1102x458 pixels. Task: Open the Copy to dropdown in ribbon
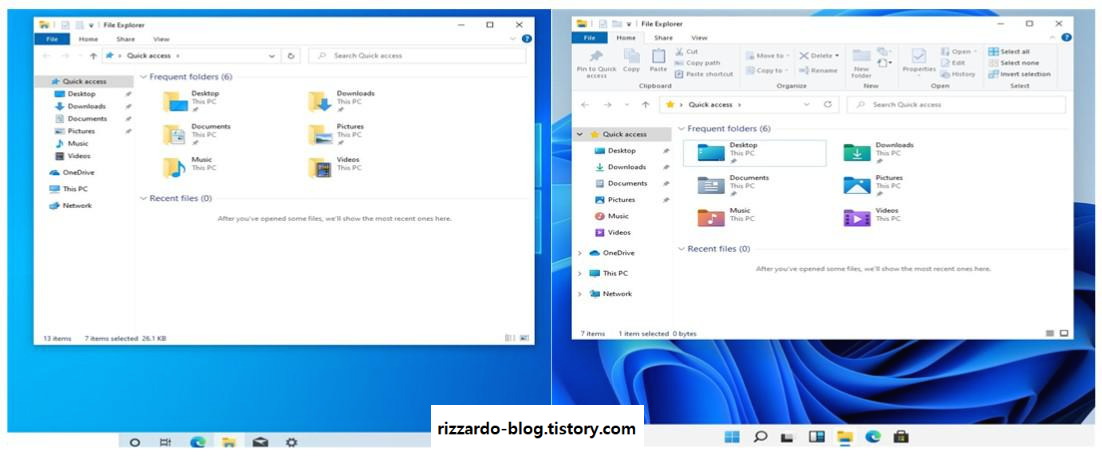tap(767, 70)
